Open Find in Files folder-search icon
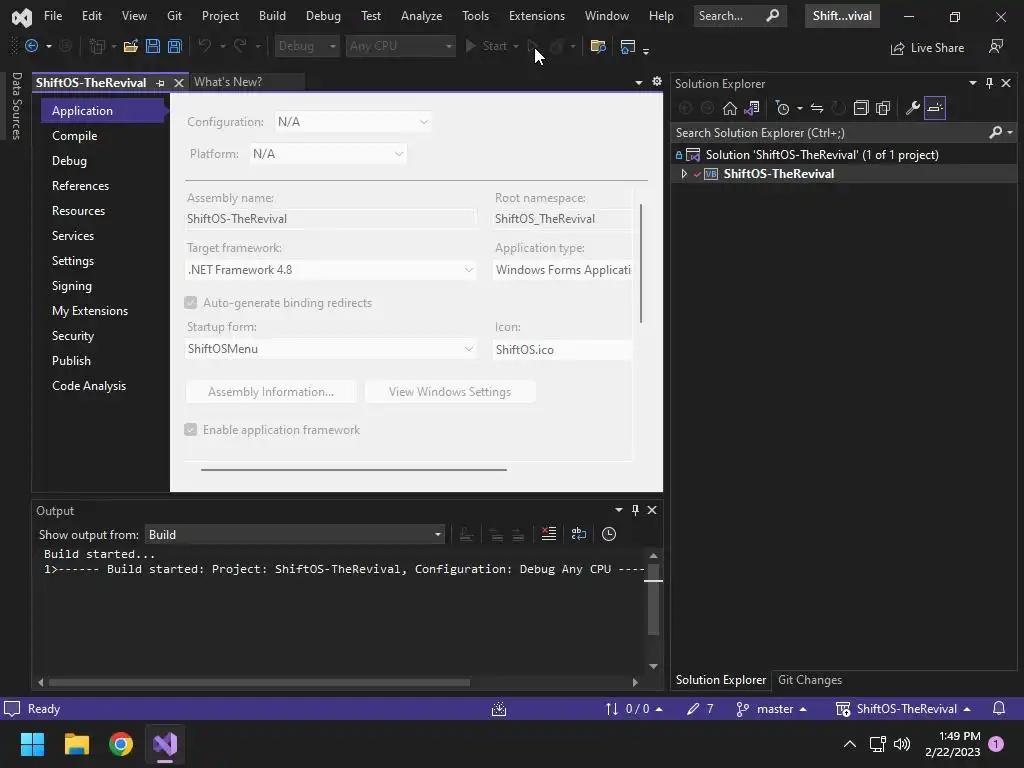1024x768 pixels. coord(598,46)
